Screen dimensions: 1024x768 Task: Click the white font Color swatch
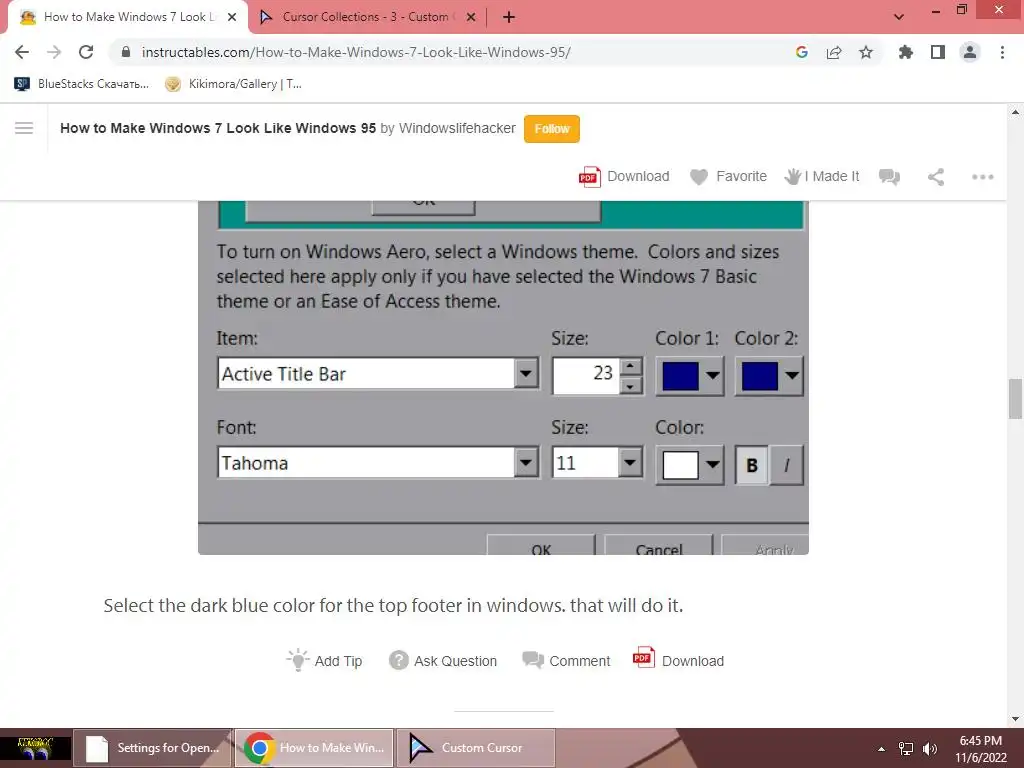(x=680, y=465)
